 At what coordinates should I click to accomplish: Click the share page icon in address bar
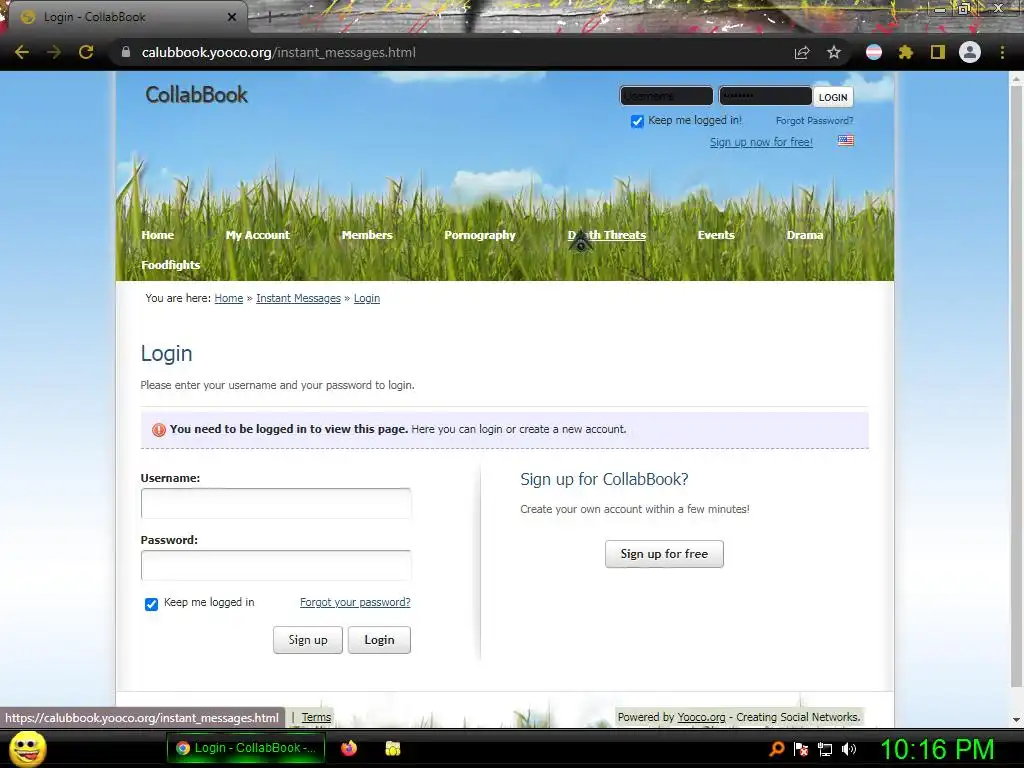point(801,52)
